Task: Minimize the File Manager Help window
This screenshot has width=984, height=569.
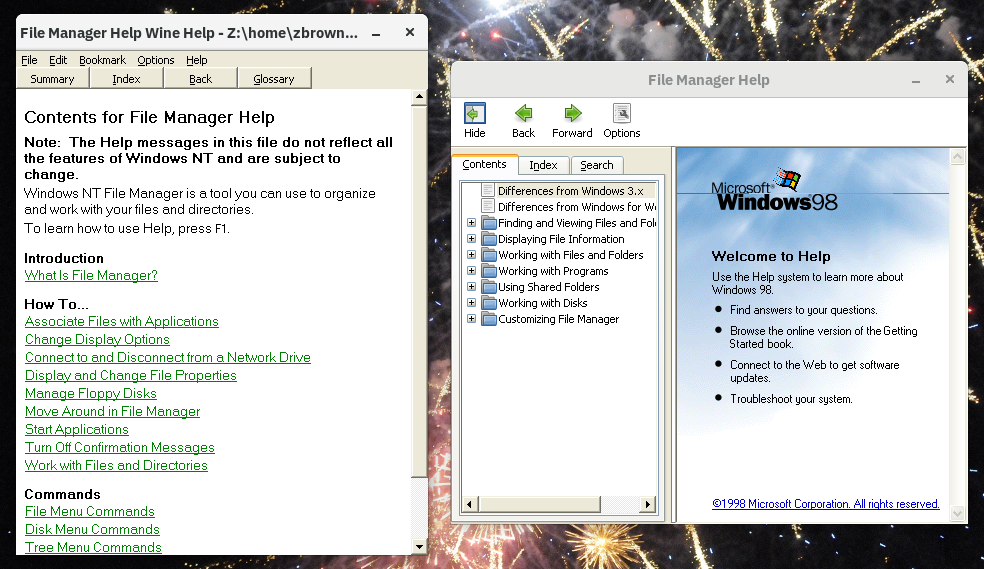Action: (x=916, y=80)
